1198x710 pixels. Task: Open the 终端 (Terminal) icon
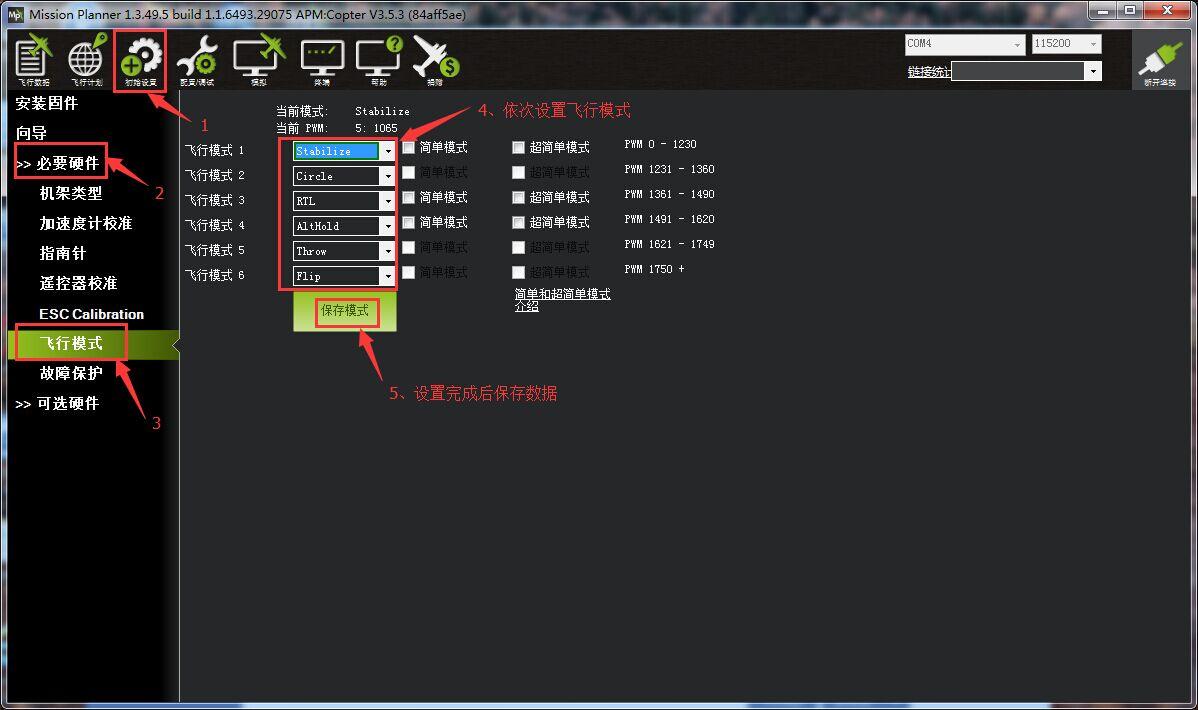pos(322,60)
